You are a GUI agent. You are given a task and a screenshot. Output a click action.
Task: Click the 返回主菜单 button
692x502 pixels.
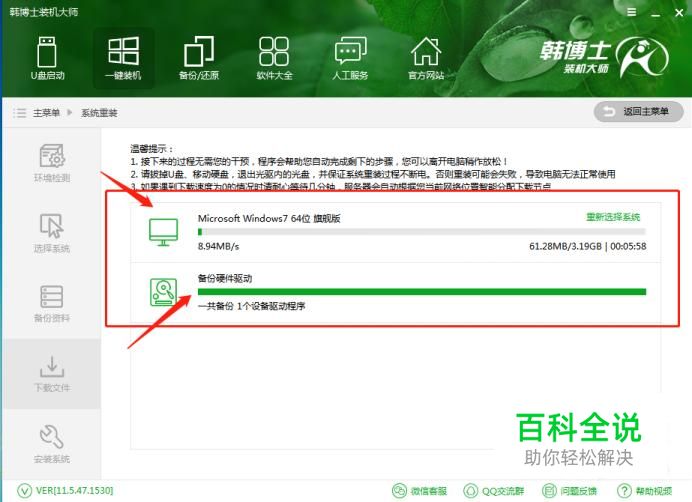pos(638,112)
